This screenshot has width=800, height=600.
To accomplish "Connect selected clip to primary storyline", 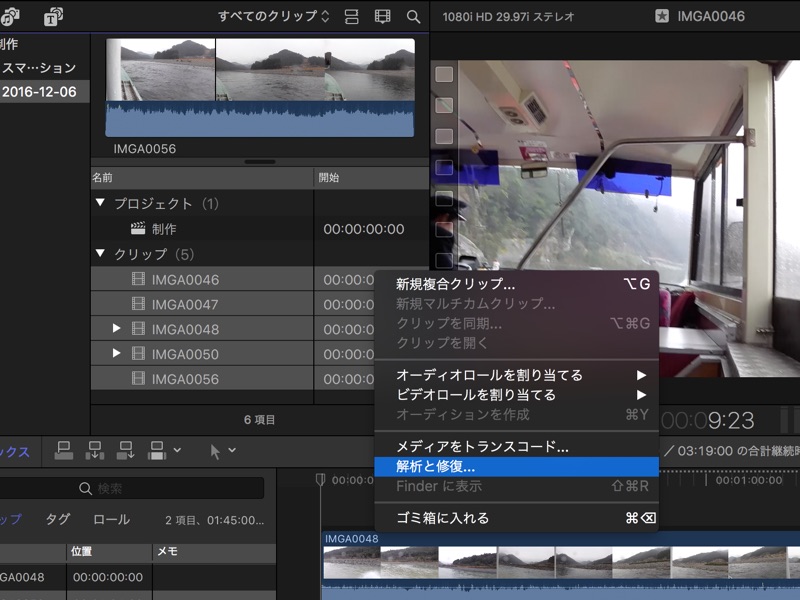I will 63,450.
